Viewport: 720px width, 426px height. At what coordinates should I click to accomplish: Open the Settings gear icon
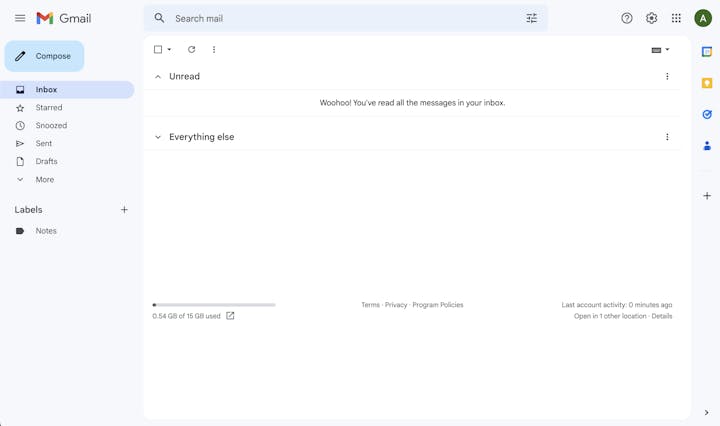tap(651, 18)
